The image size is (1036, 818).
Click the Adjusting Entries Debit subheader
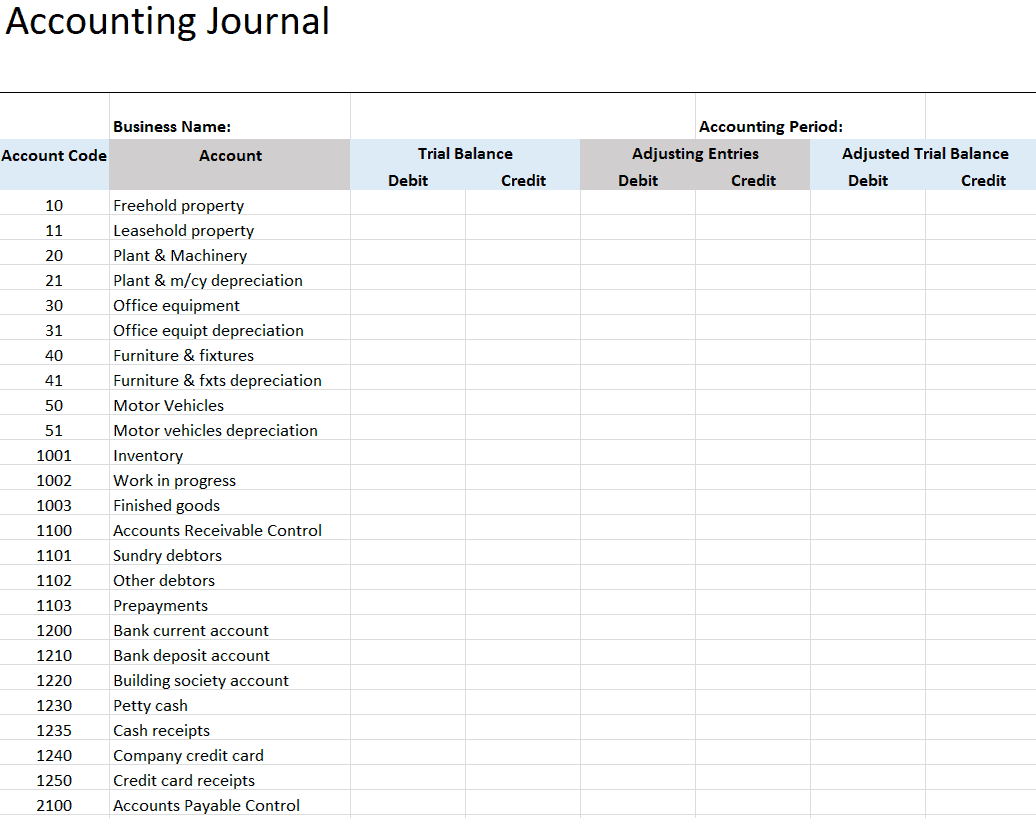click(x=638, y=180)
